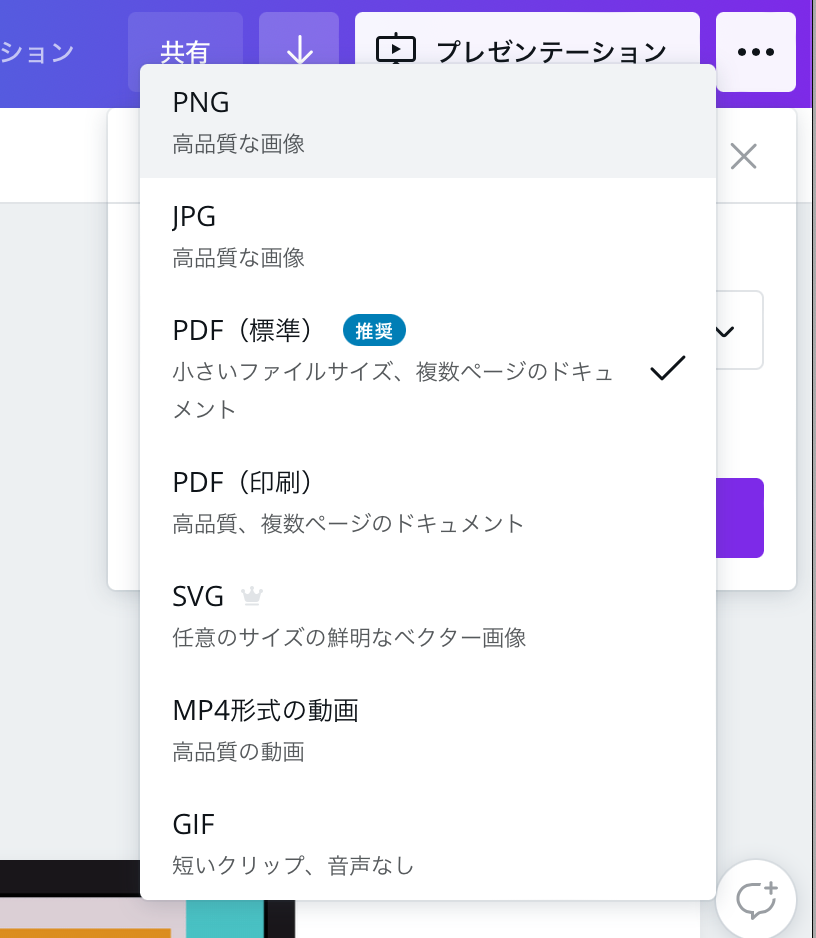The height and width of the screenshot is (938, 816).
Task: Open the three-dot more options menu
Action: (x=756, y=51)
